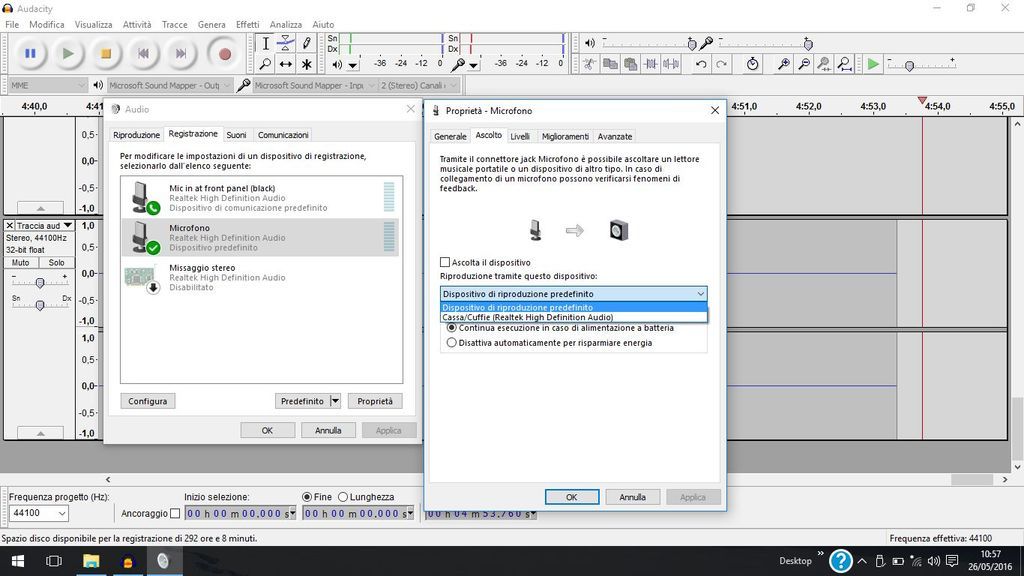Click the Undo arrow icon
The image size is (1024, 576).
(701, 64)
